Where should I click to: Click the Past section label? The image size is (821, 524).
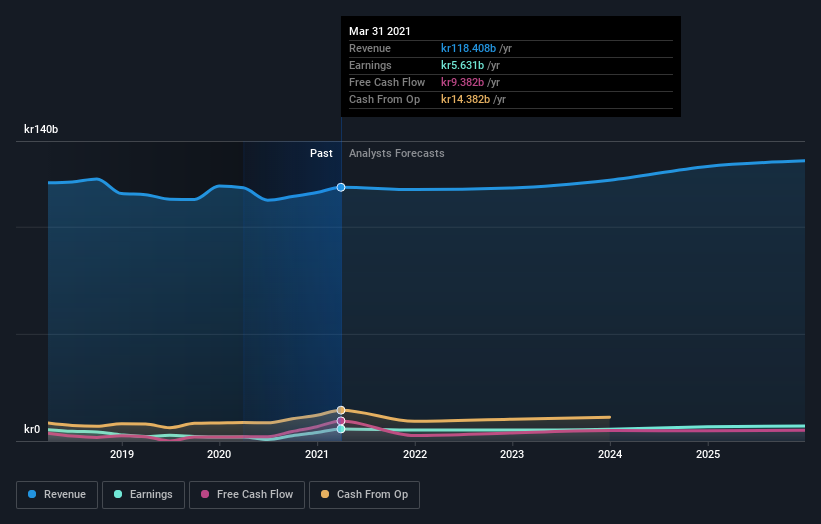(x=321, y=153)
